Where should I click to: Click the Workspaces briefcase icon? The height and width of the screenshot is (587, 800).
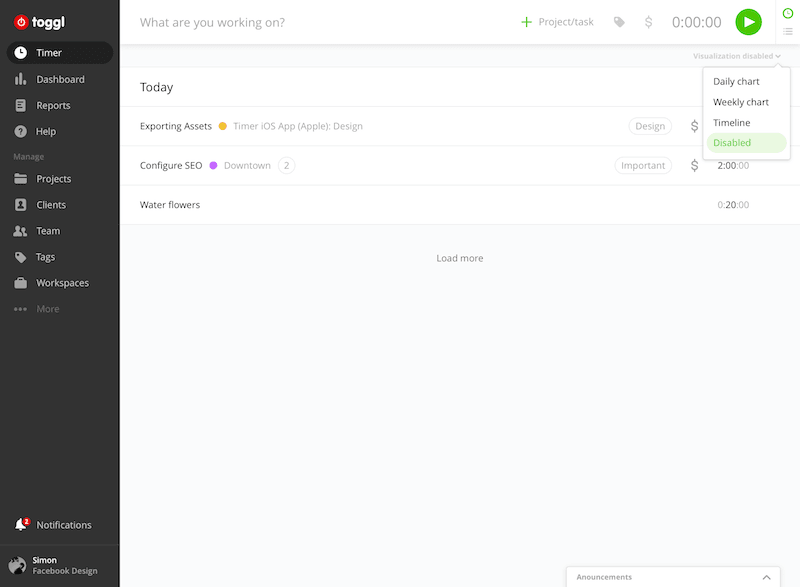(x=20, y=283)
